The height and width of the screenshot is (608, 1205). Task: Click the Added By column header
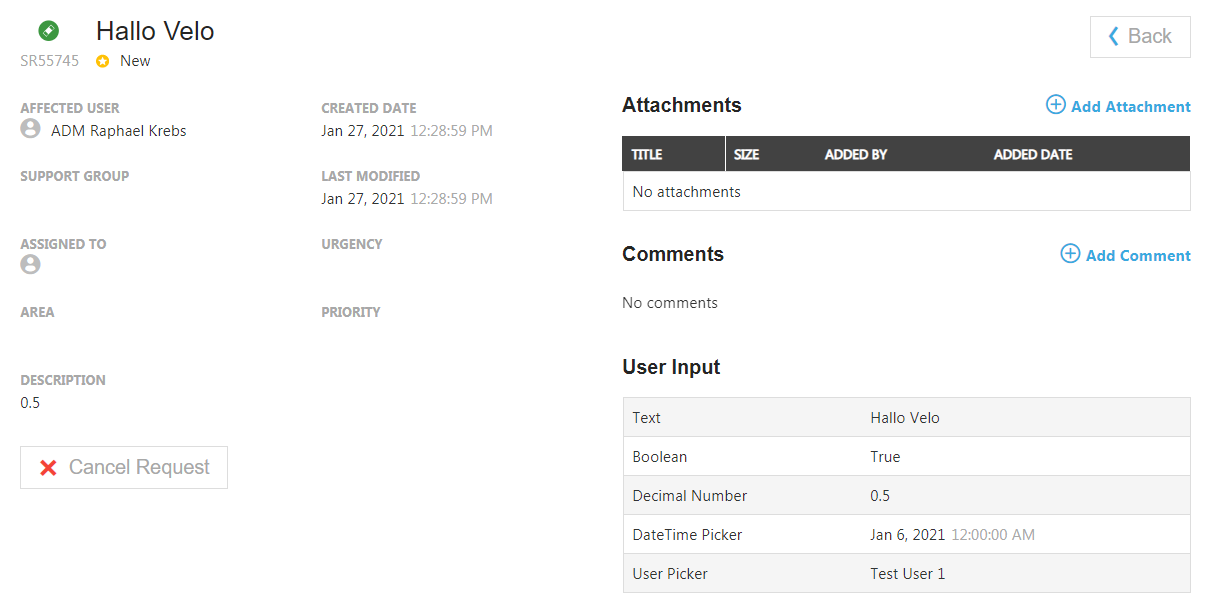[856, 155]
